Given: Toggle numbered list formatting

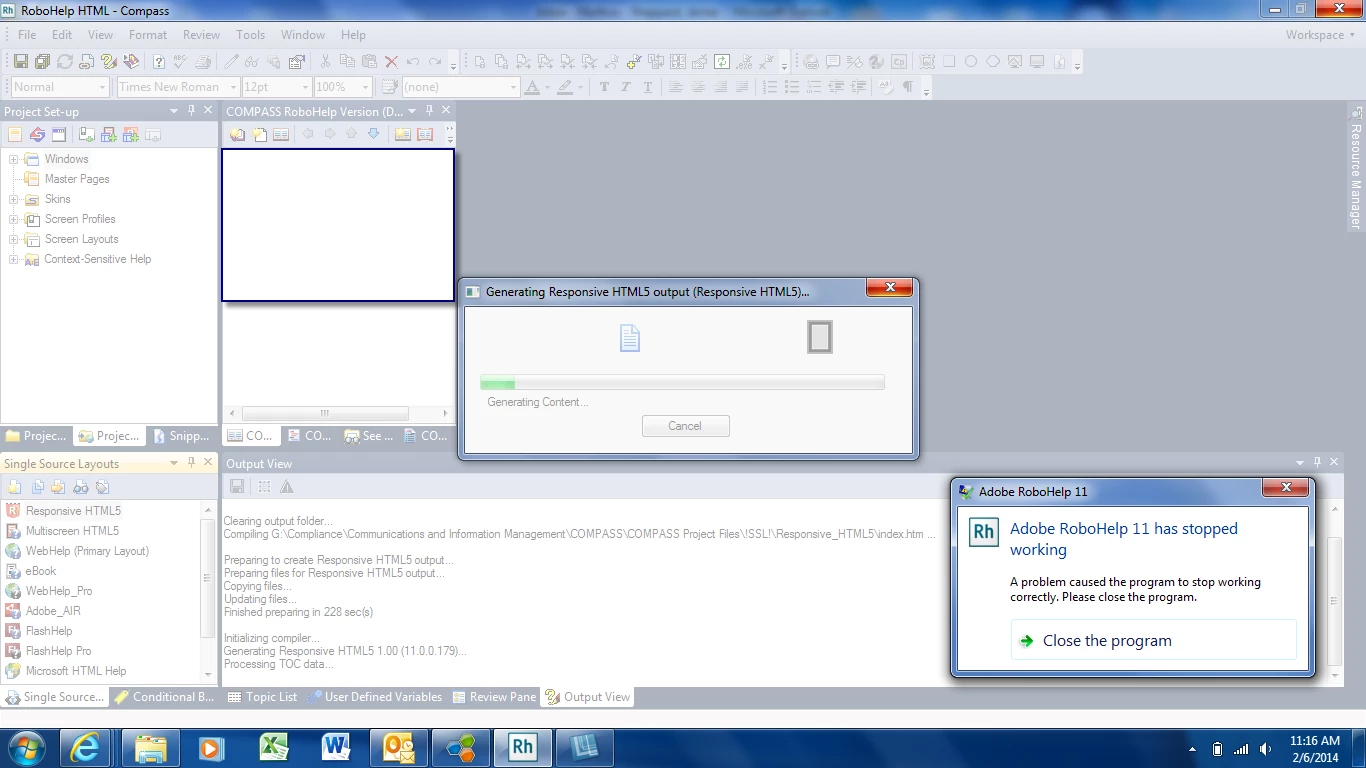Looking at the screenshot, I should click(x=769, y=87).
